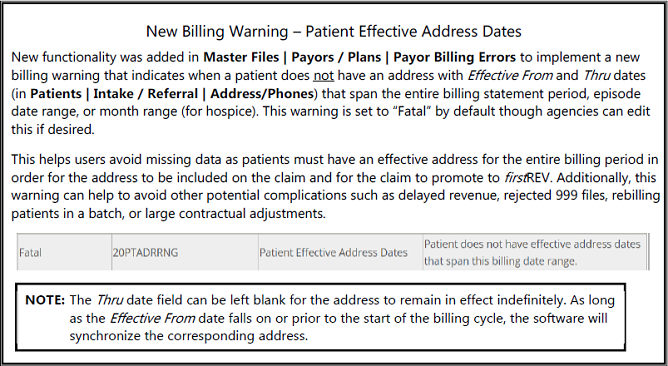Select the Fatal severity cell
Viewport: 668px width, 366px height.
(x=64, y=252)
